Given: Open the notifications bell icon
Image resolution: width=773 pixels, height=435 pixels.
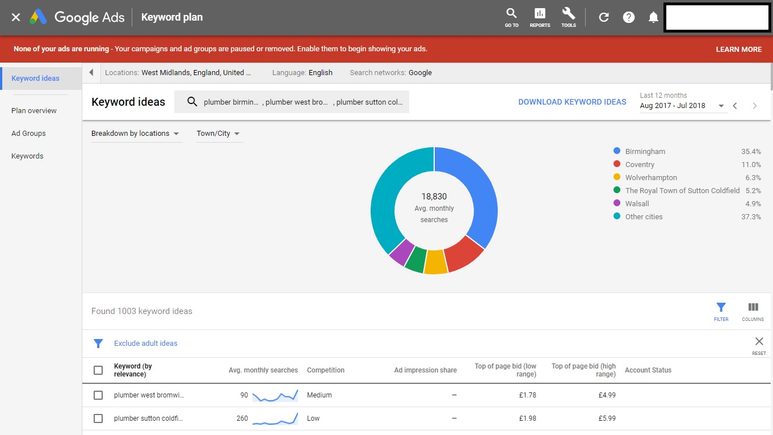Looking at the screenshot, I should pos(653,17).
